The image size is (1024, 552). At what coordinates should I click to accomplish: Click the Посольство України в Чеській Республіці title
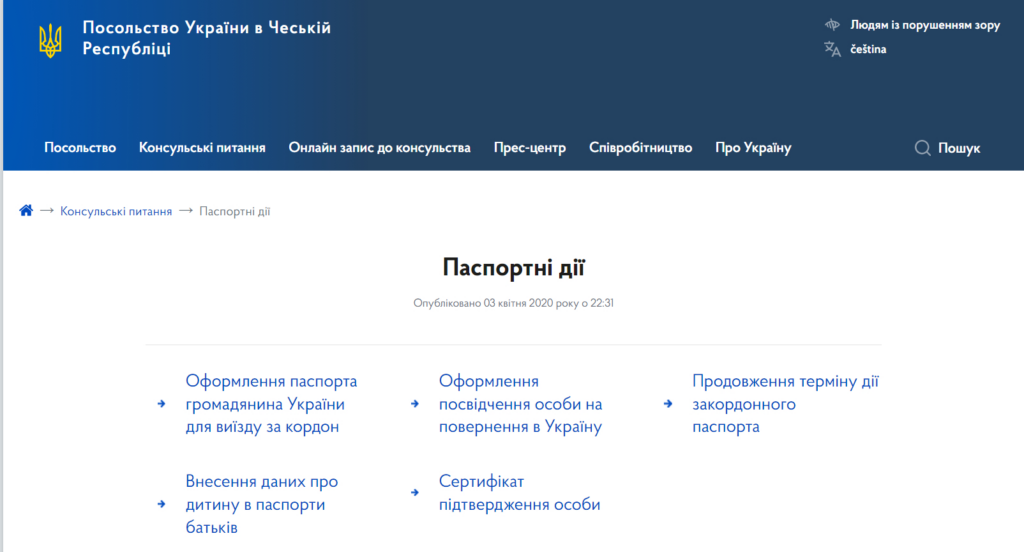(206, 38)
